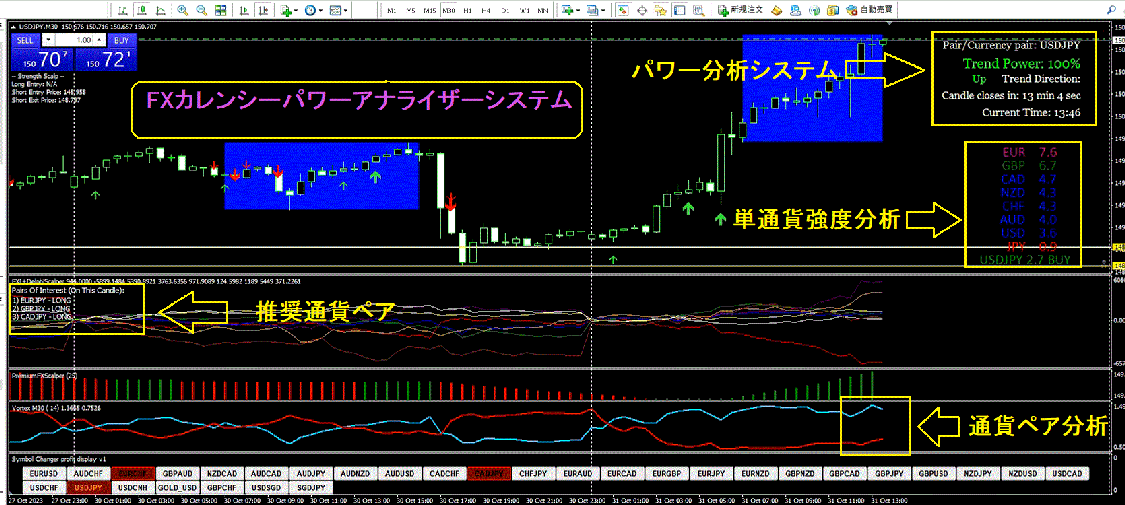The height and width of the screenshot is (505, 1125).
Task: Switch symbol to NZDUSD
Action: click(1022, 473)
